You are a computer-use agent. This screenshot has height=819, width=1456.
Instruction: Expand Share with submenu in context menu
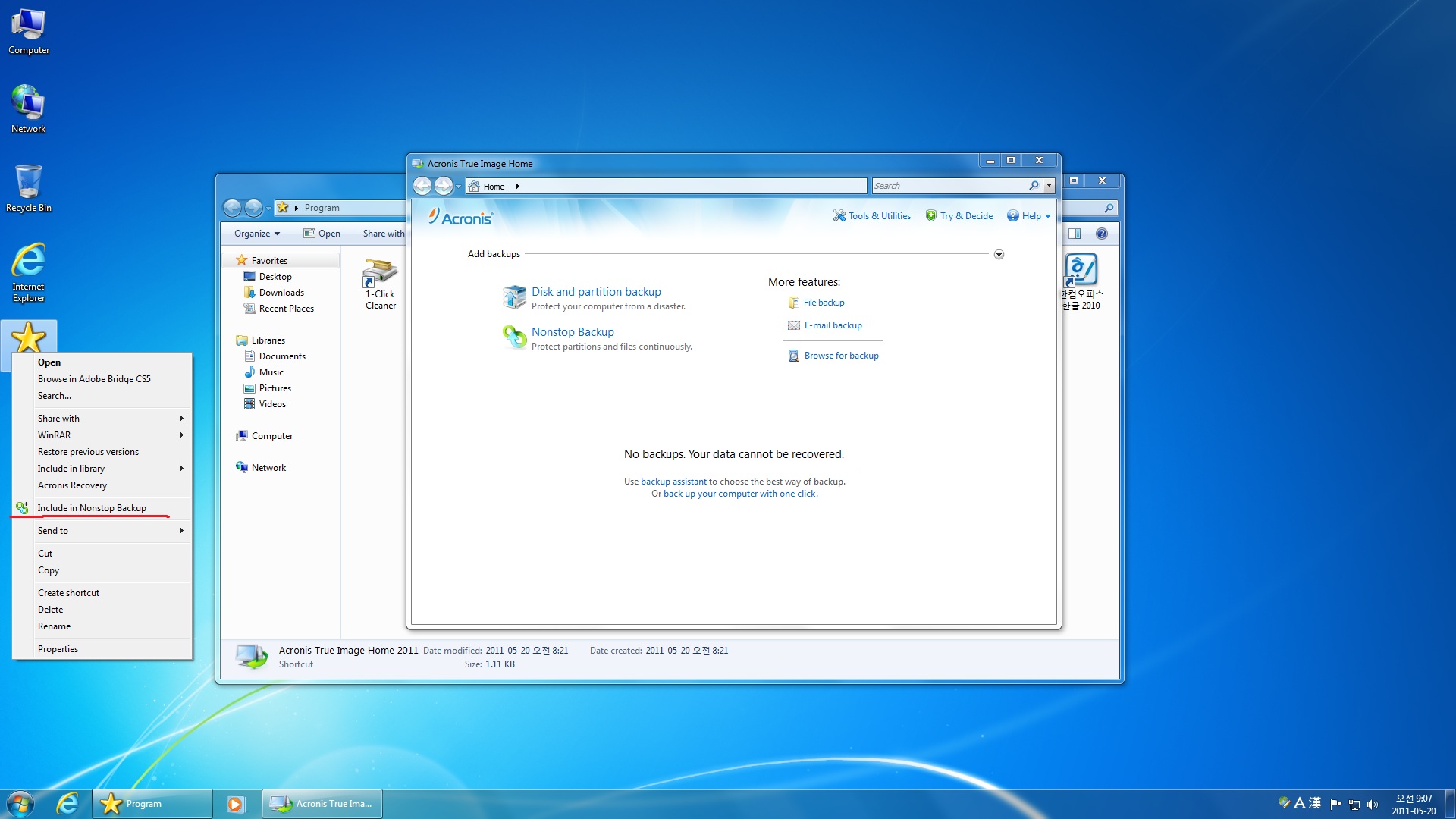coord(102,419)
